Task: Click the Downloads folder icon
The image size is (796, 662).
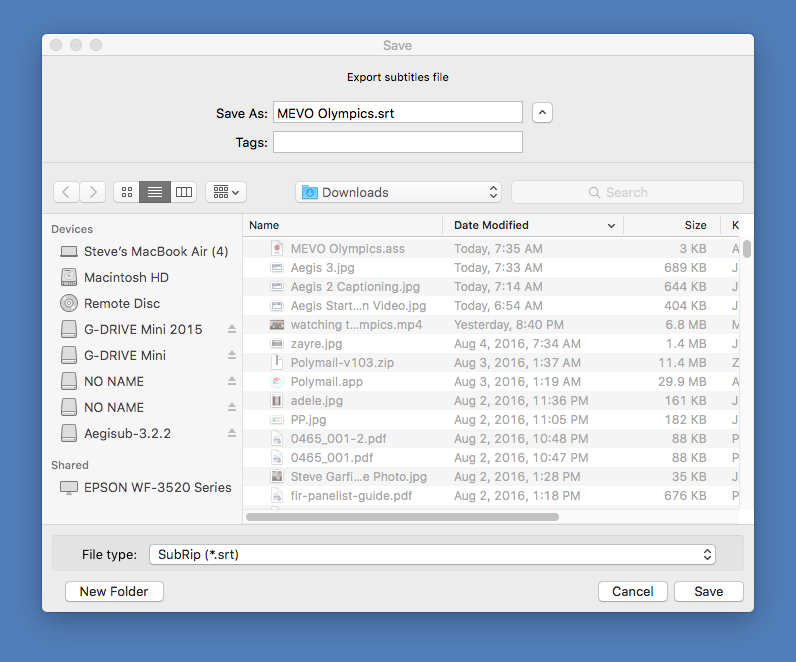Action: point(310,192)
